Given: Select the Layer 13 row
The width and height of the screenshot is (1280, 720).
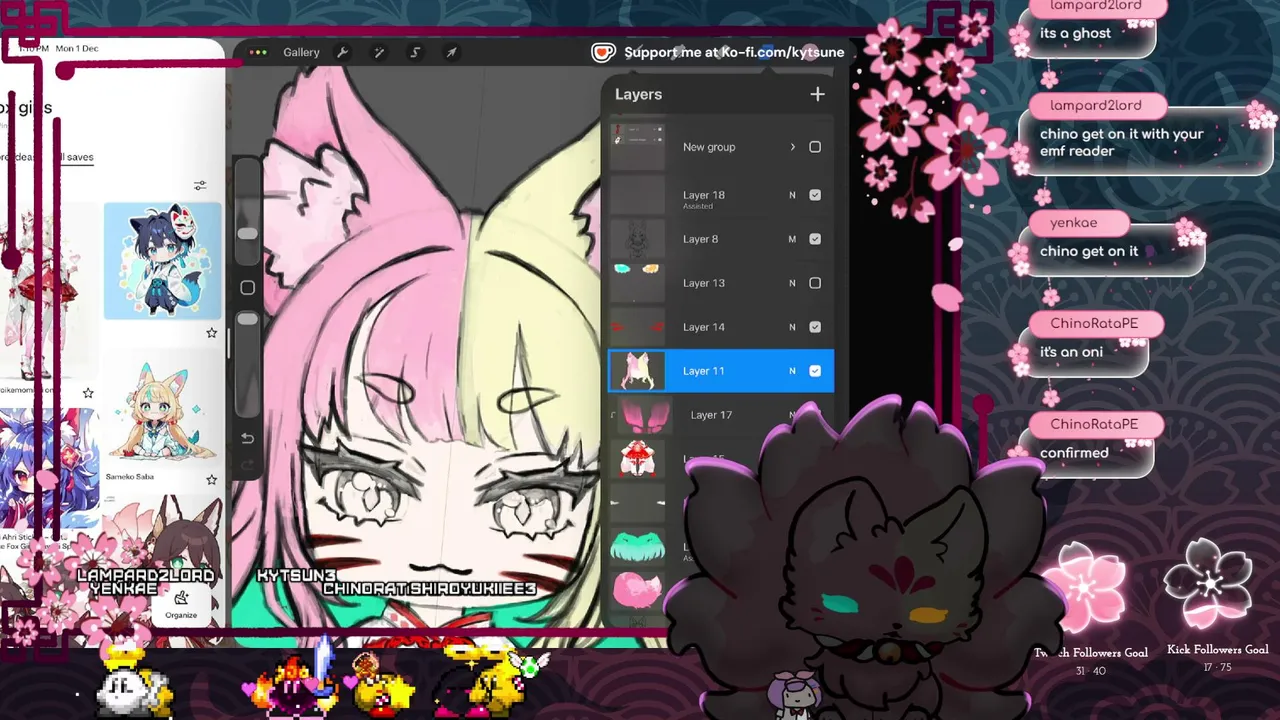Looking at the screenshot, I should (721, 283).
